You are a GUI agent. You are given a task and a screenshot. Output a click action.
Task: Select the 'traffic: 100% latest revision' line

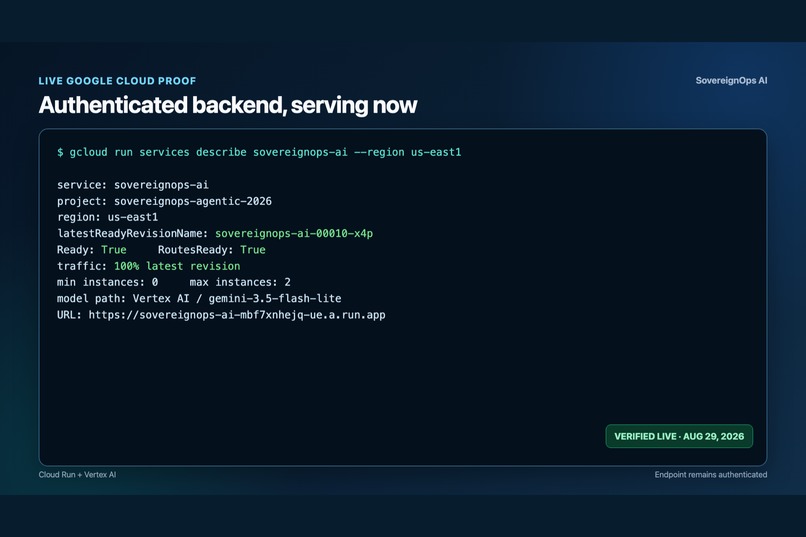149,266
